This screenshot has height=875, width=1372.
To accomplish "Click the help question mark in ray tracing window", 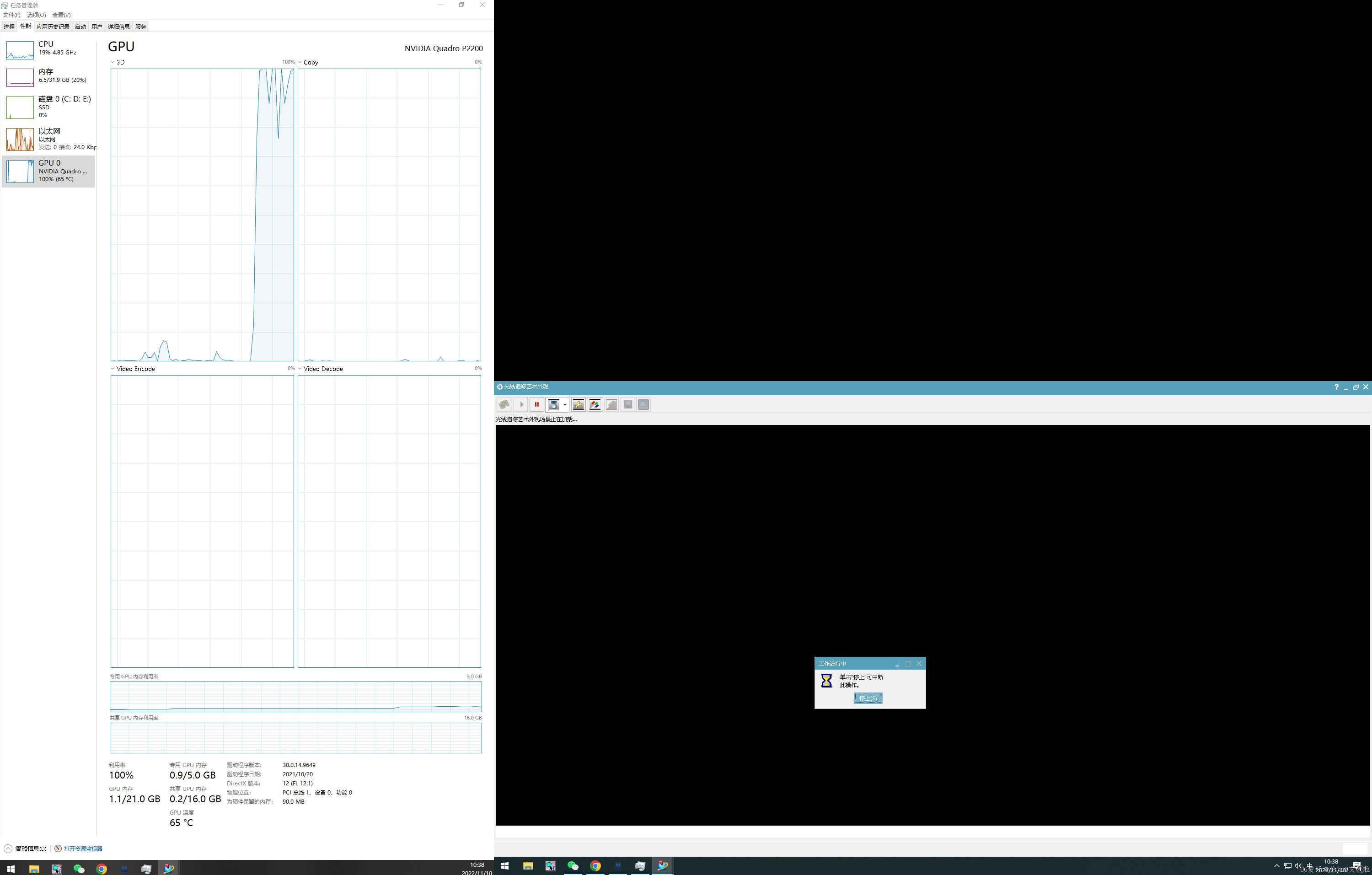I will point(1336,387).
